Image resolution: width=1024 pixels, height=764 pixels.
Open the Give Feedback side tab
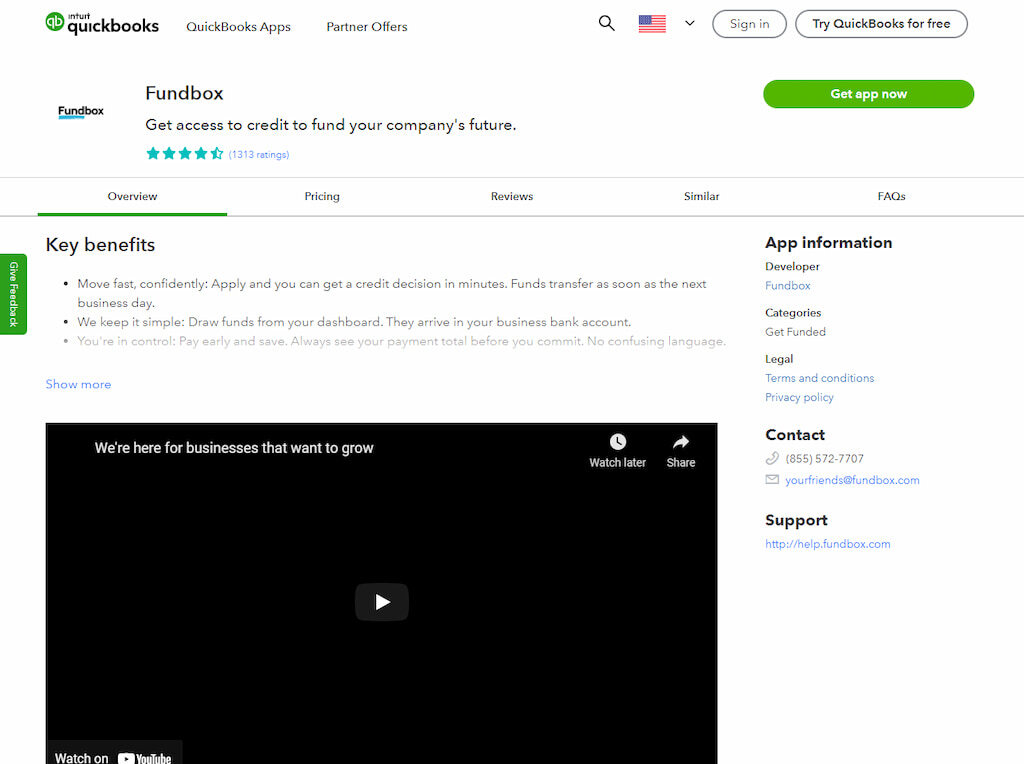point(13,294)
